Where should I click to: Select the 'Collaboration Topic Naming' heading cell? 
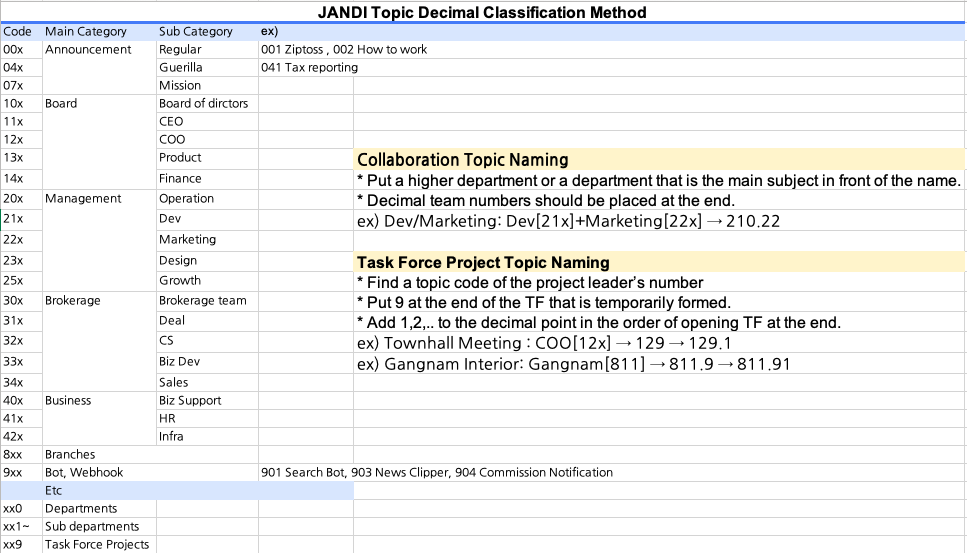(x=659, y=159)
